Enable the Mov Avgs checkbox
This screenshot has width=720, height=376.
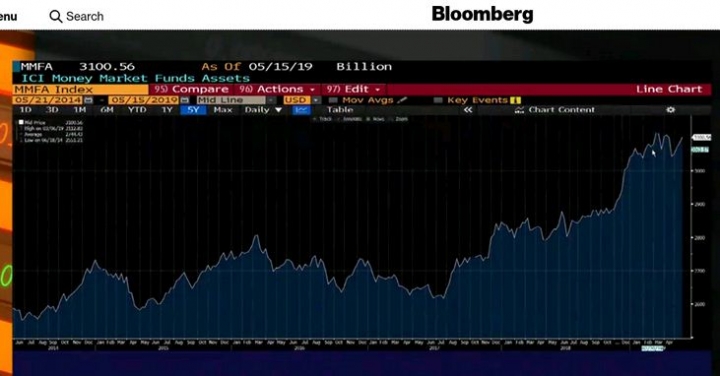coord(333,100)
